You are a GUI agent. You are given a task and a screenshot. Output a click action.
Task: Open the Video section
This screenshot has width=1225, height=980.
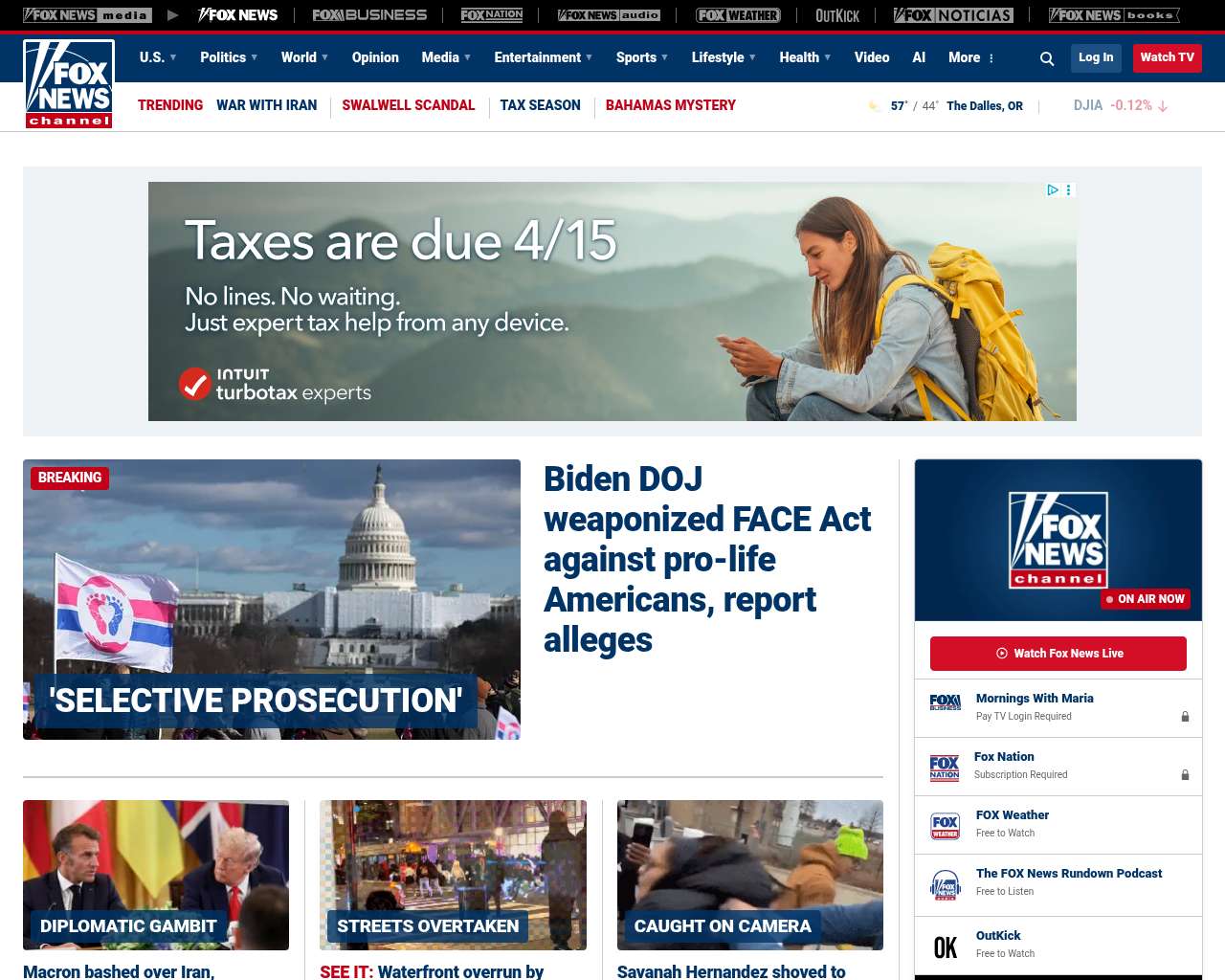pyautogui.click(x=872, y=57)
